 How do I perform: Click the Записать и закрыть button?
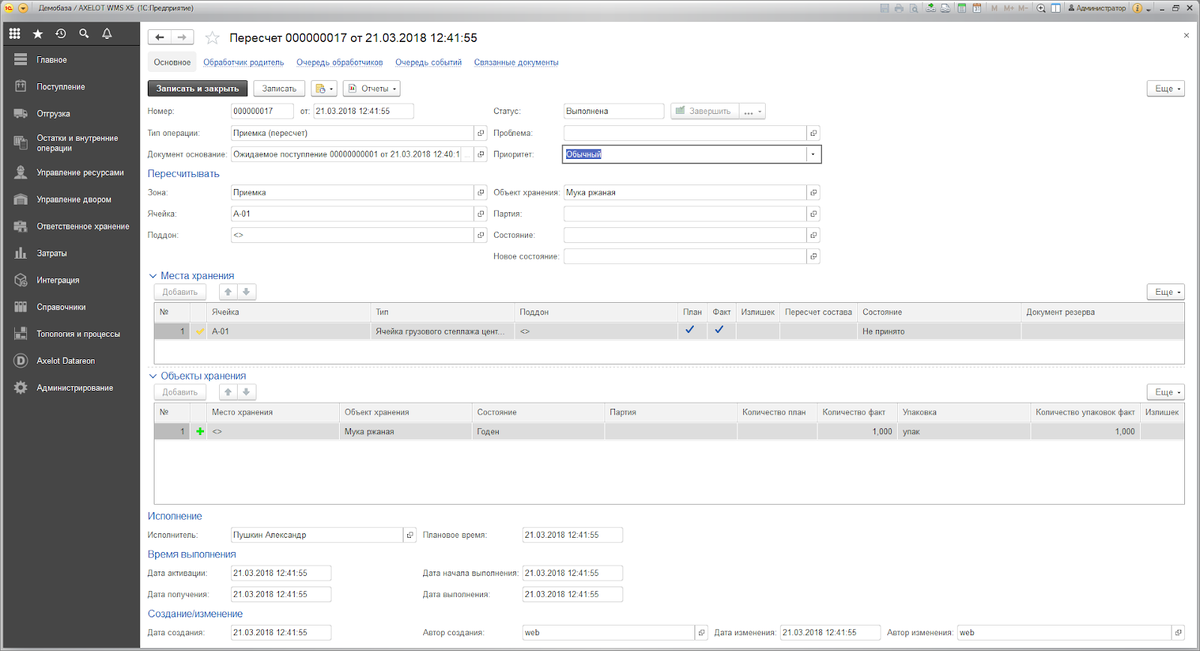197,88
